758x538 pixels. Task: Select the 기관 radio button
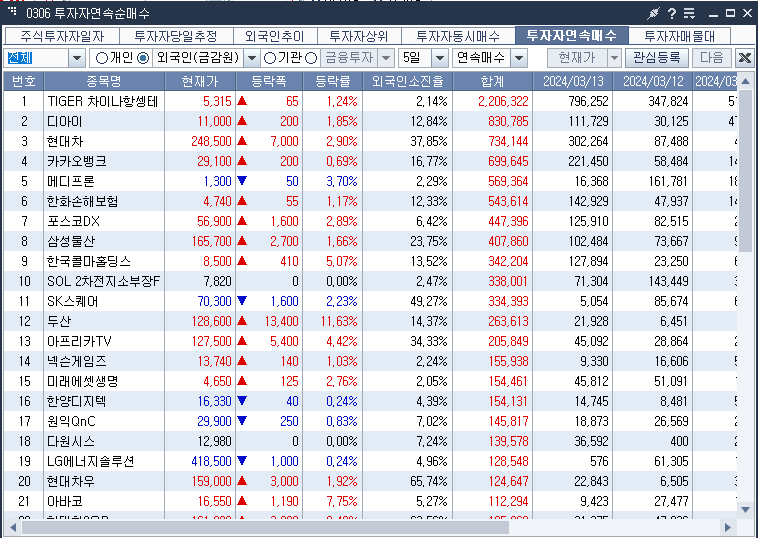[270, 58]
